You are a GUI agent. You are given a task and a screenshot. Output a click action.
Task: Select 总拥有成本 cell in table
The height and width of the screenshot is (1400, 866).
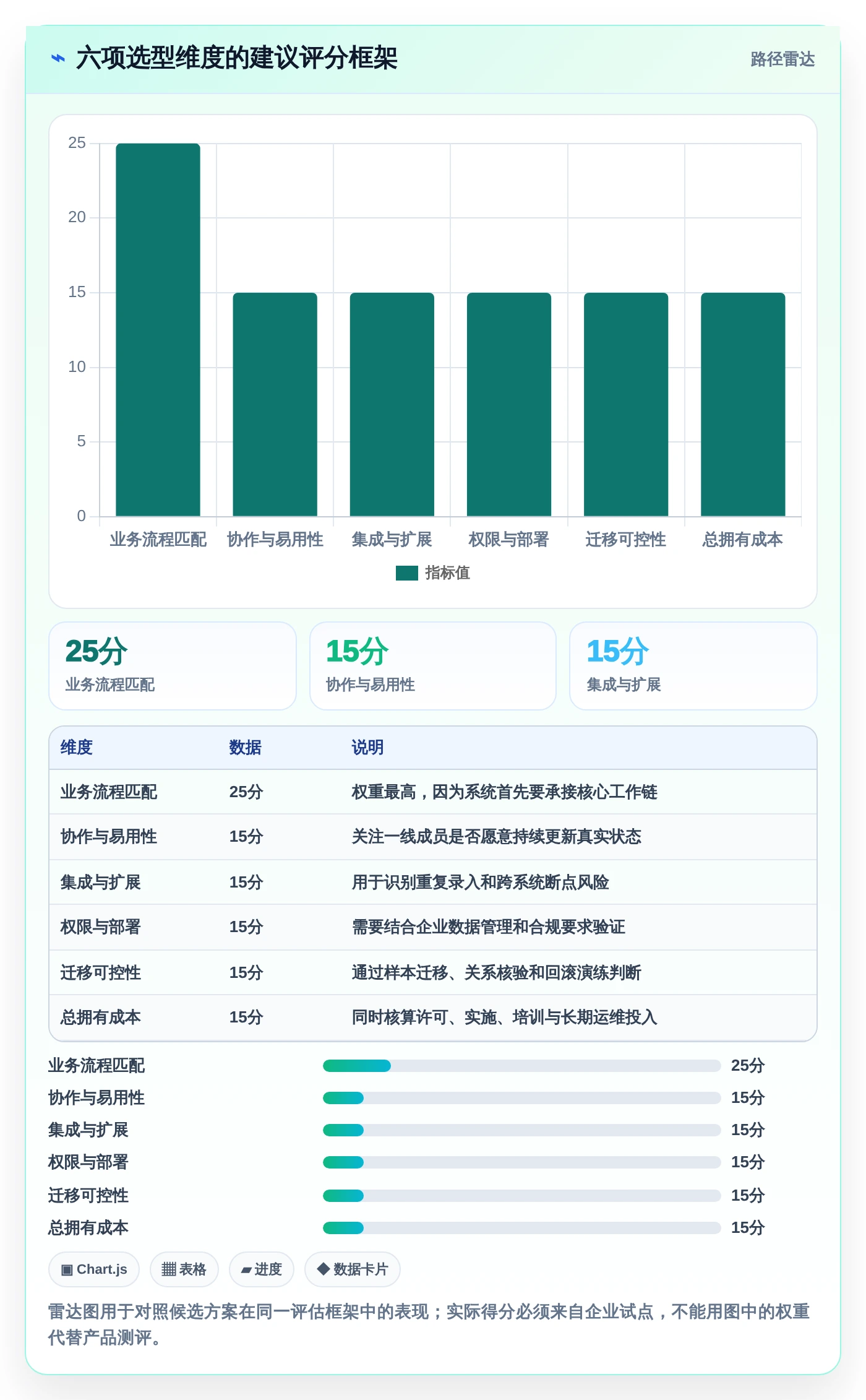tap(100, 1018)
